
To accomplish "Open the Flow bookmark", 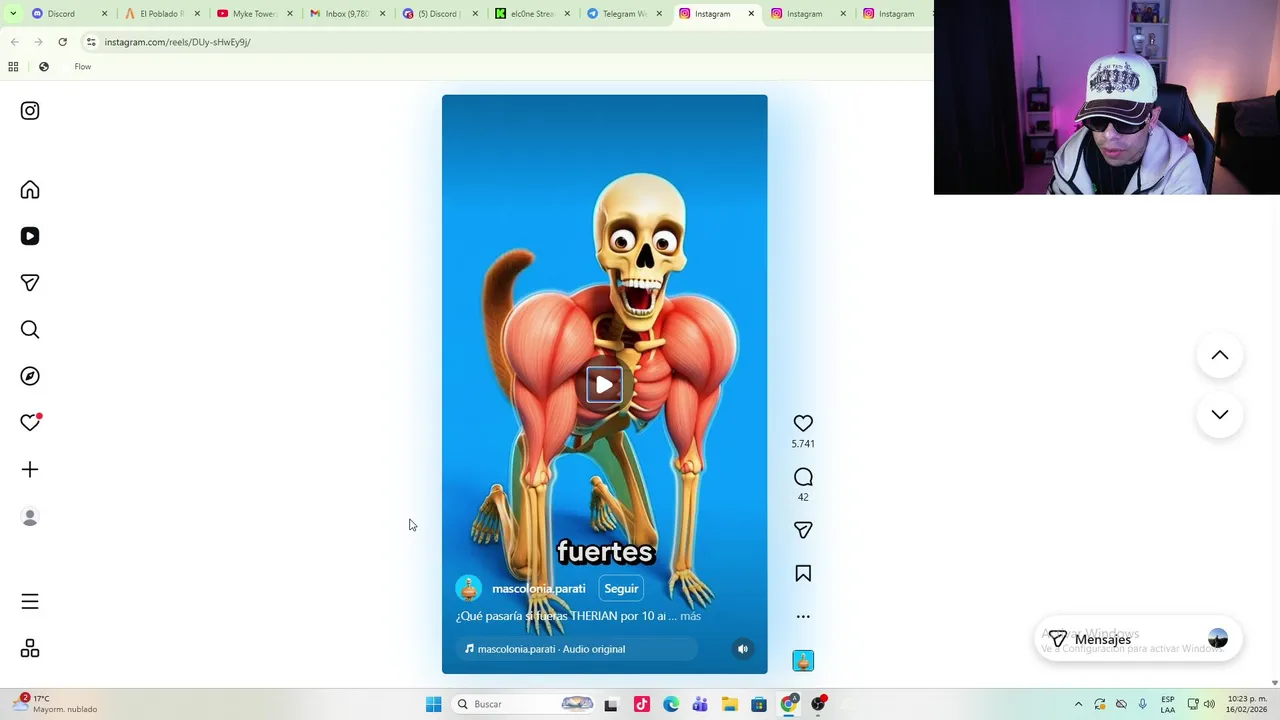I will coord(82,67).
